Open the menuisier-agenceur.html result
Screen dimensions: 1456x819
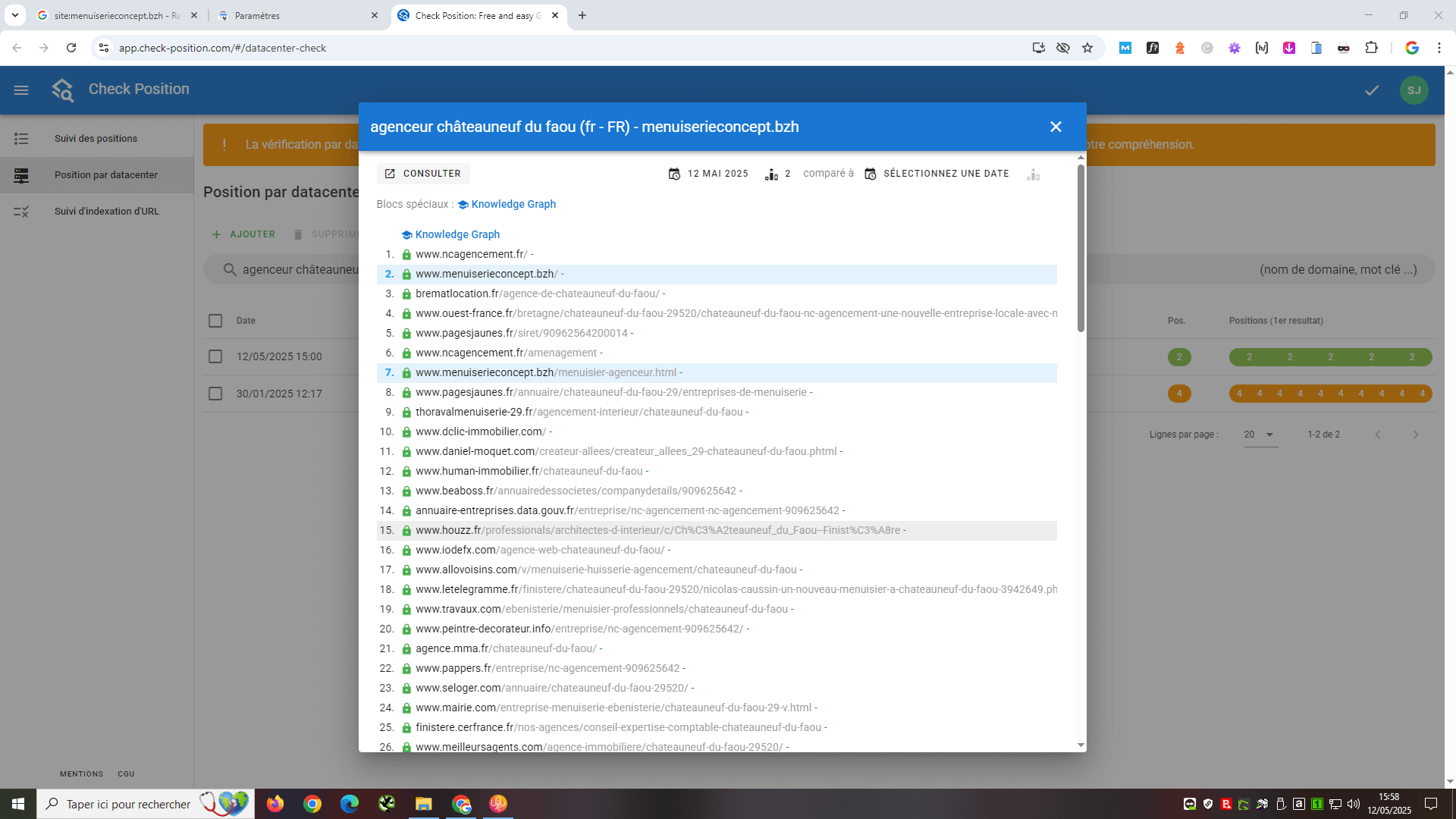coord(546,372)
